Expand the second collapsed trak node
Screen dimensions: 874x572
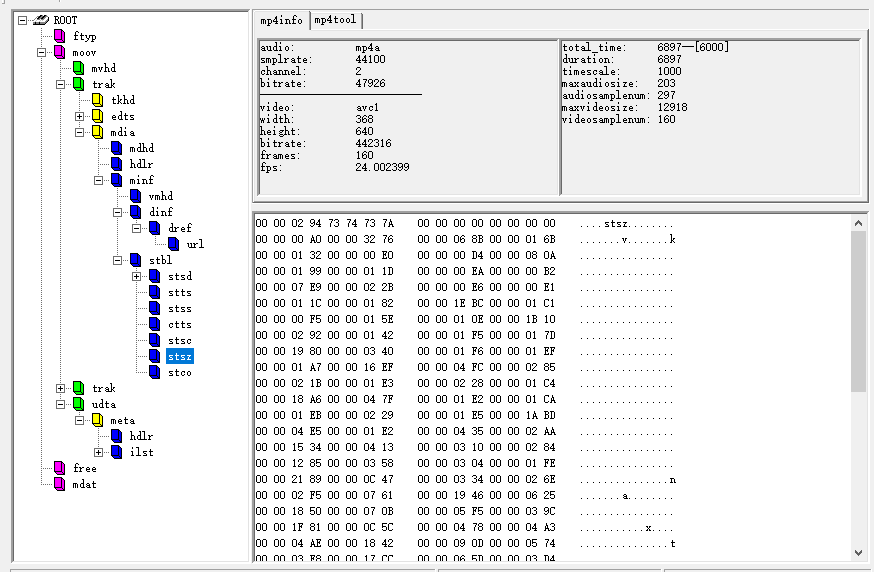pos(60,389)
